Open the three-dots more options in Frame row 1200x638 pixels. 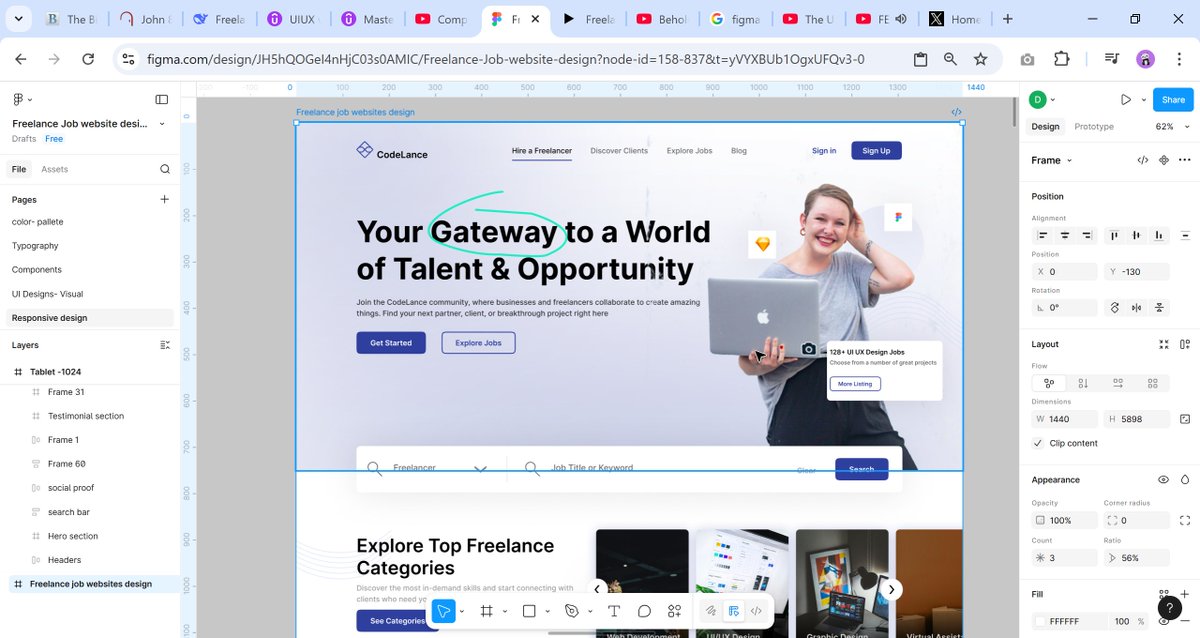(1185, 160)
